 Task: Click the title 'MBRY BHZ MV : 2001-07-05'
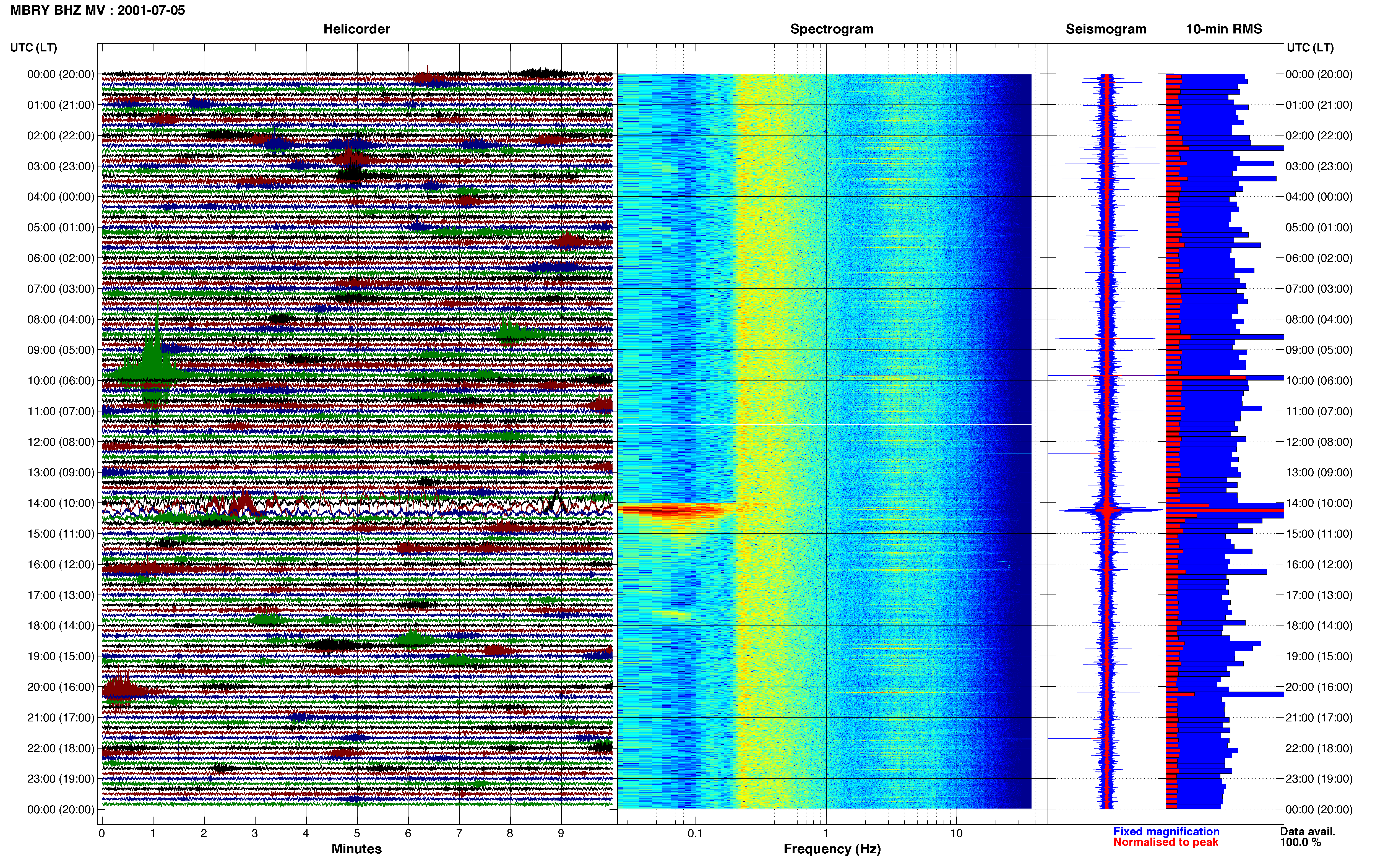coord(98,10)
